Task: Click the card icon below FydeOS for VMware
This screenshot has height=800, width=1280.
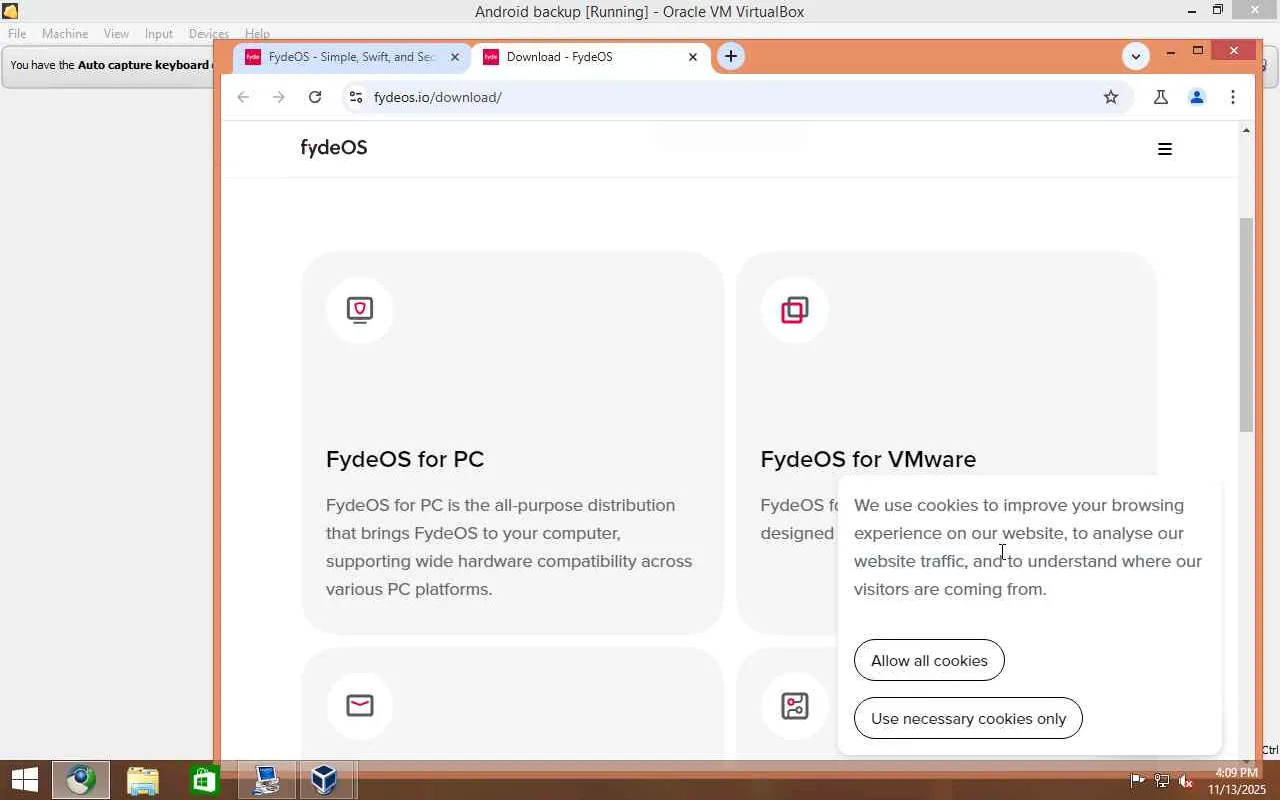Action: pos(795,706)
